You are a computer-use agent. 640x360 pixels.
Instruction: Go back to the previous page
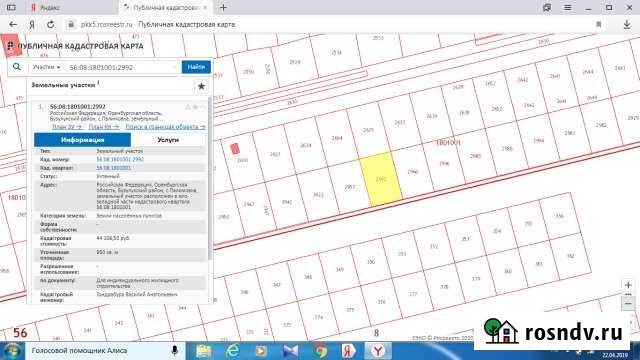(13, 24)
